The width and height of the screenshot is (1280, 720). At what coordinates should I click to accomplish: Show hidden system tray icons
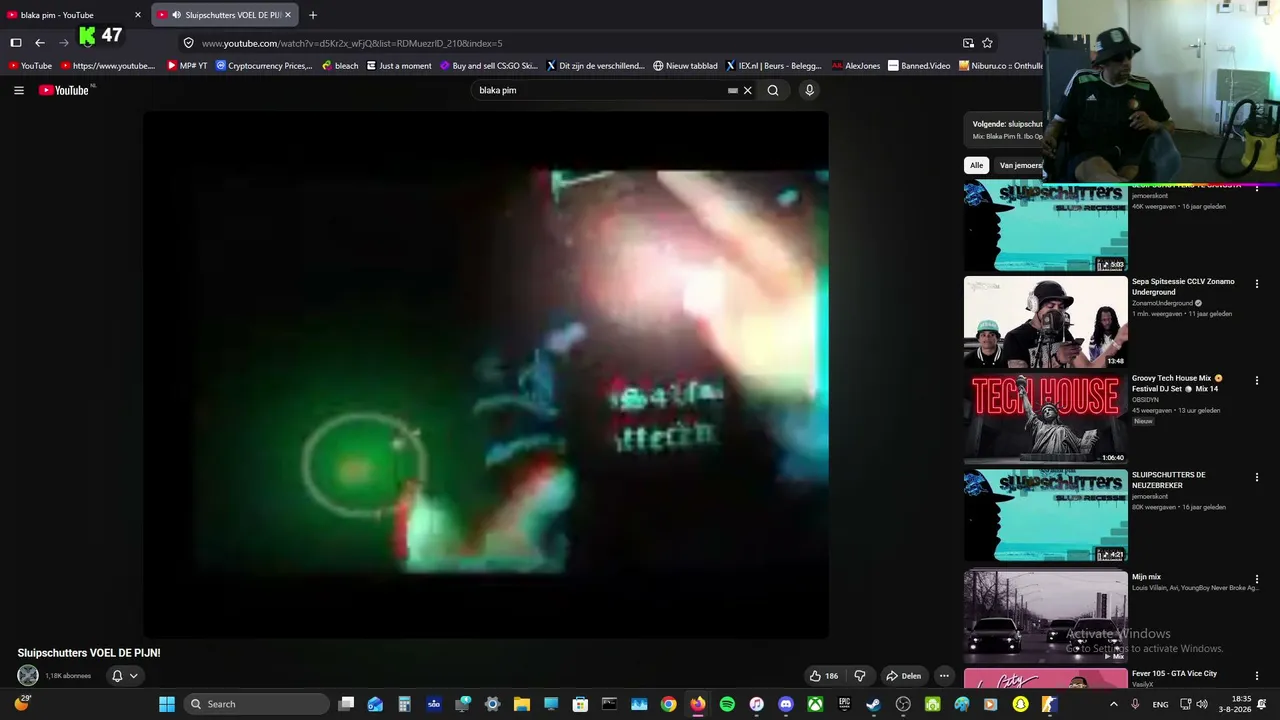[1114, 704]
